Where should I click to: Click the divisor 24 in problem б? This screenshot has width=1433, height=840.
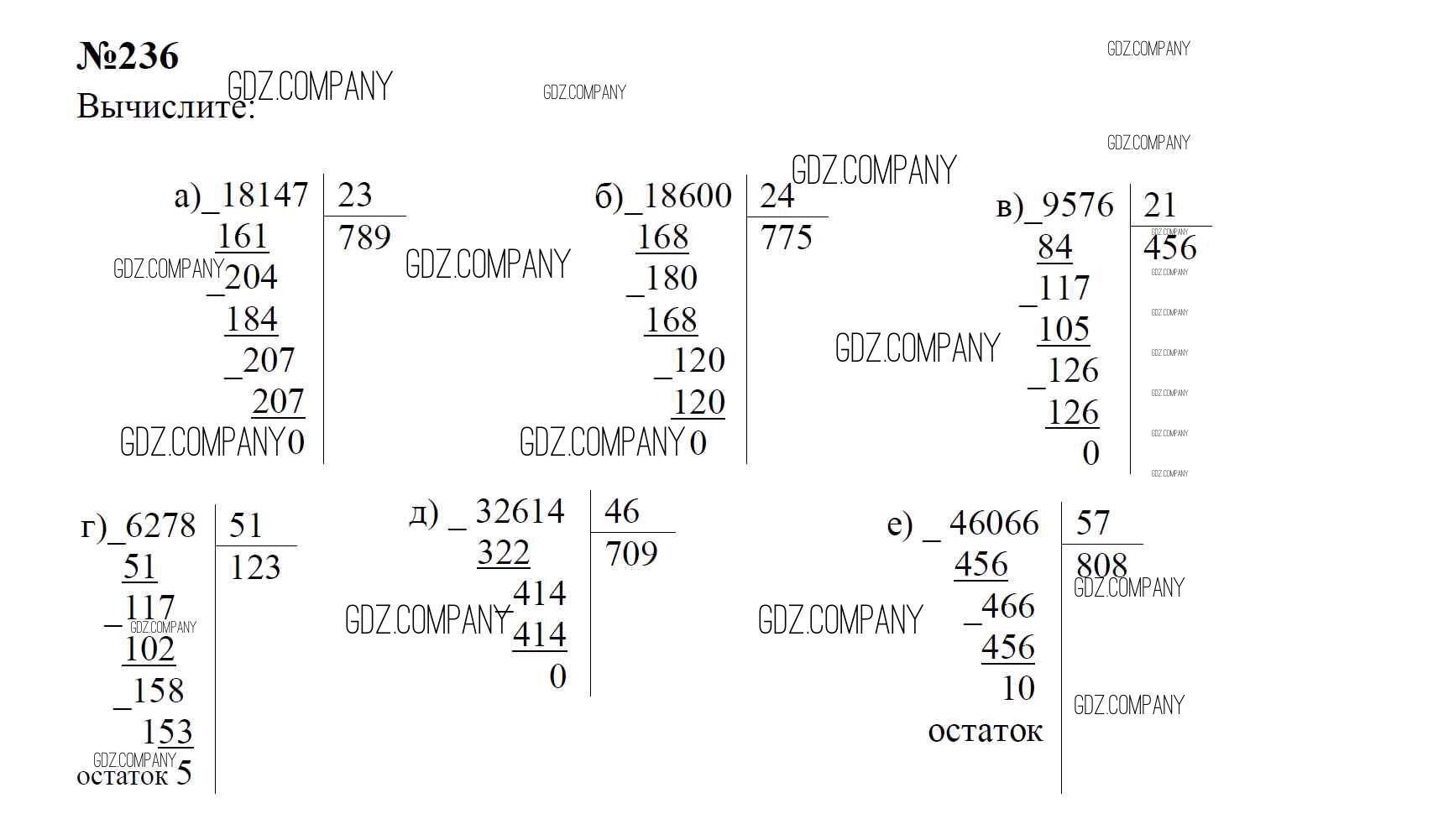point(777,196)
